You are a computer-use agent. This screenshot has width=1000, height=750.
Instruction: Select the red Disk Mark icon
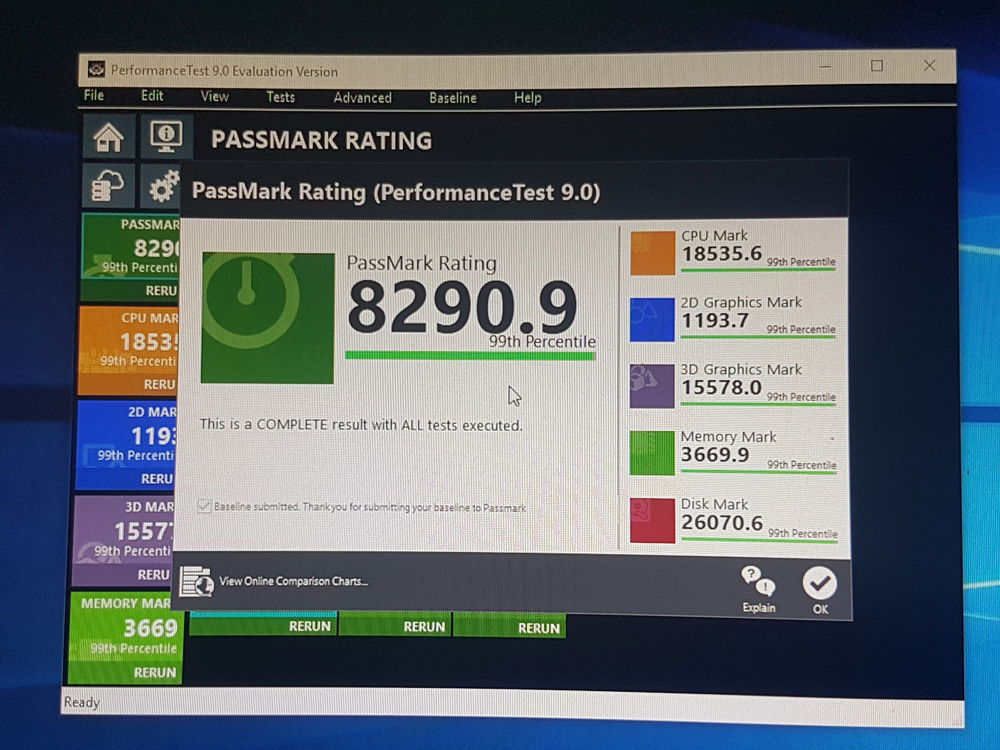coord(652,520)
